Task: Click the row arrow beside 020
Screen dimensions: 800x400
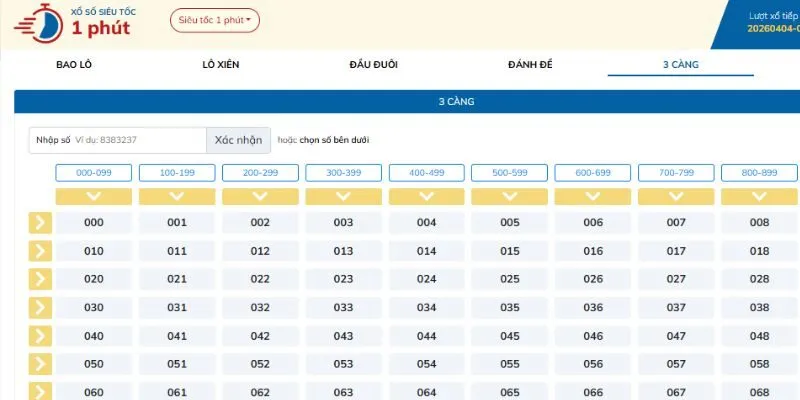Action: point(40,279)
